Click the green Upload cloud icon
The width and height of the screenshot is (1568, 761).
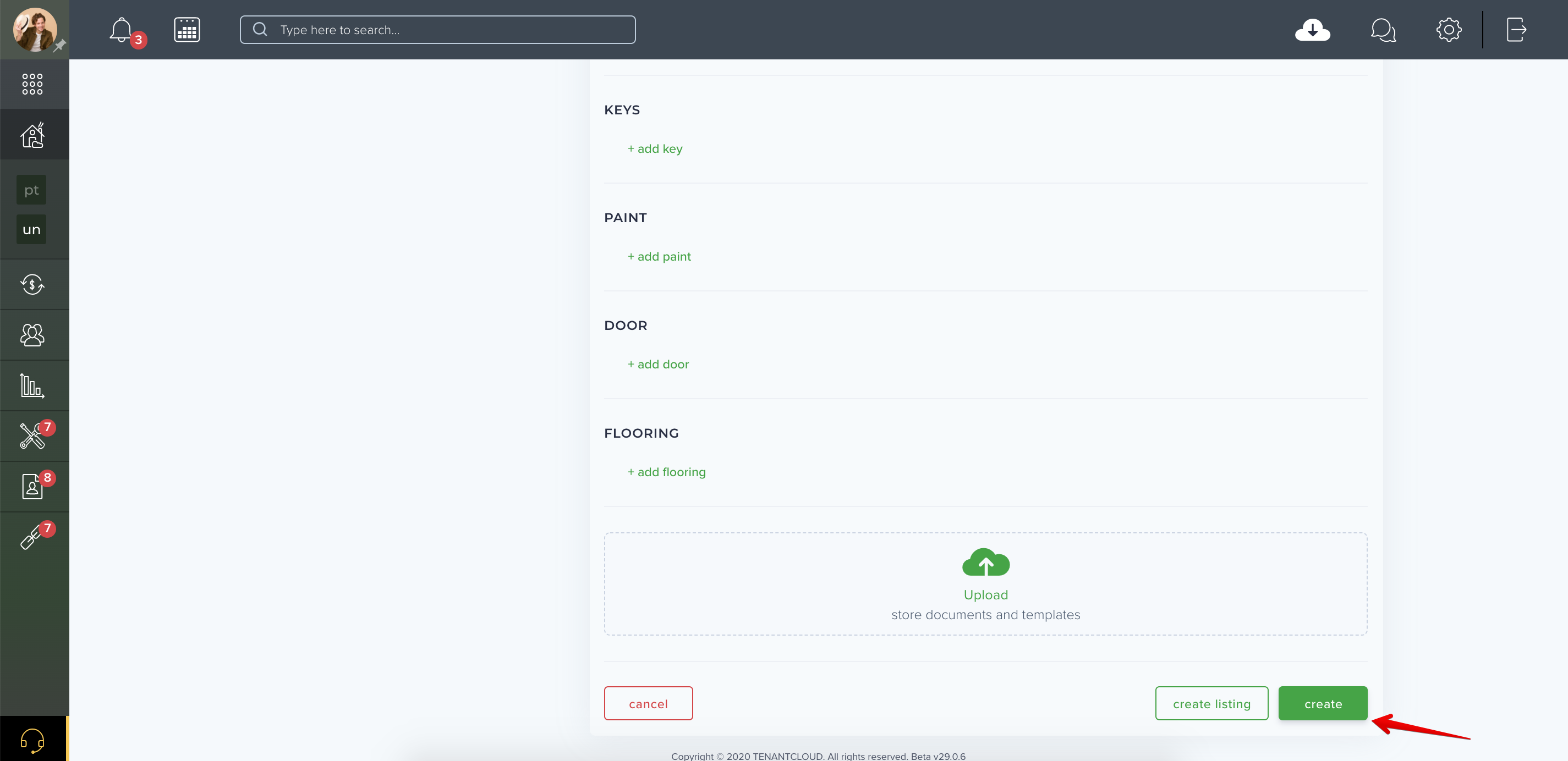coord(985,562)
